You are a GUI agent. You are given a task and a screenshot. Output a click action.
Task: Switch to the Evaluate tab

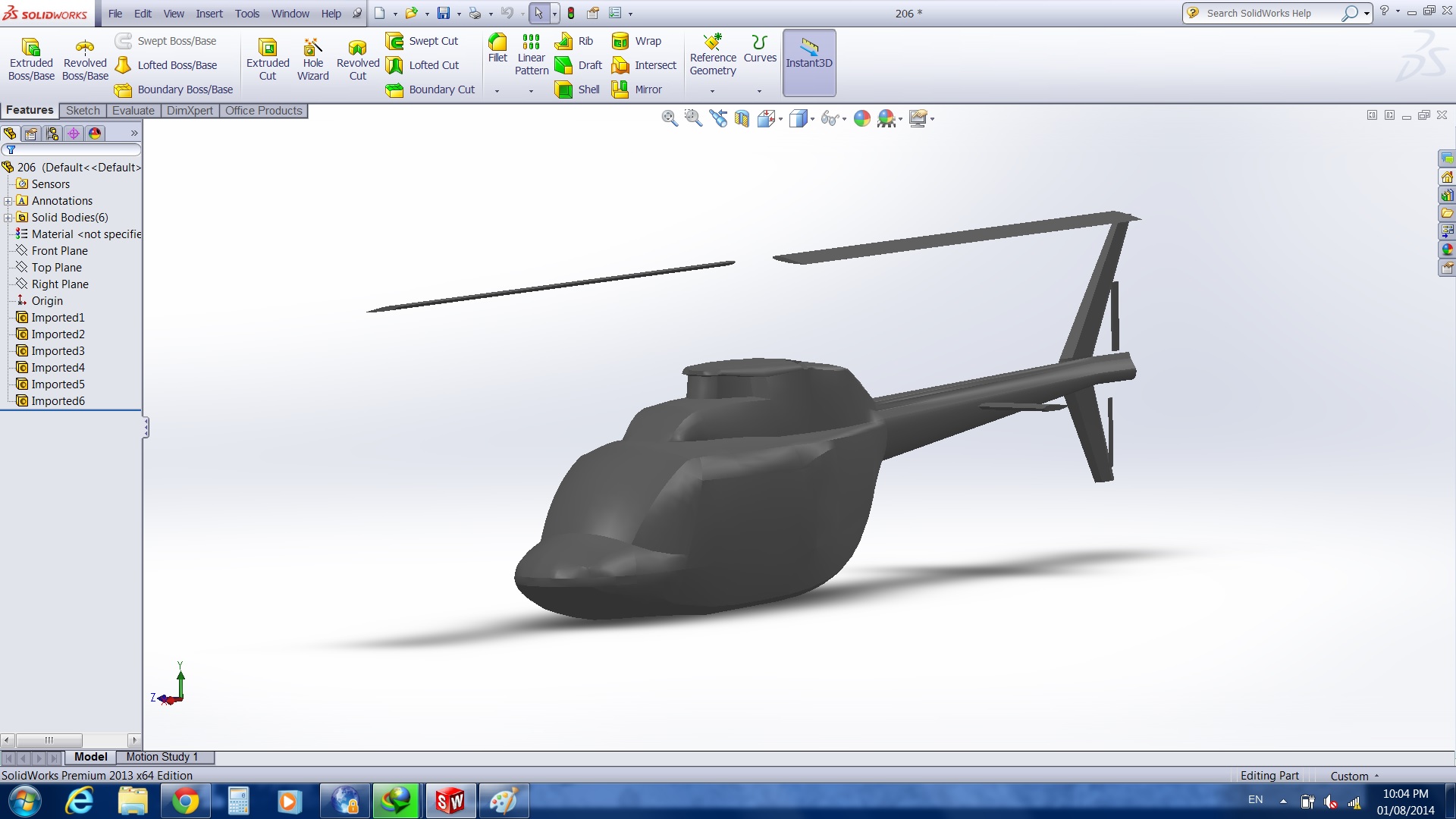point(133,111)
